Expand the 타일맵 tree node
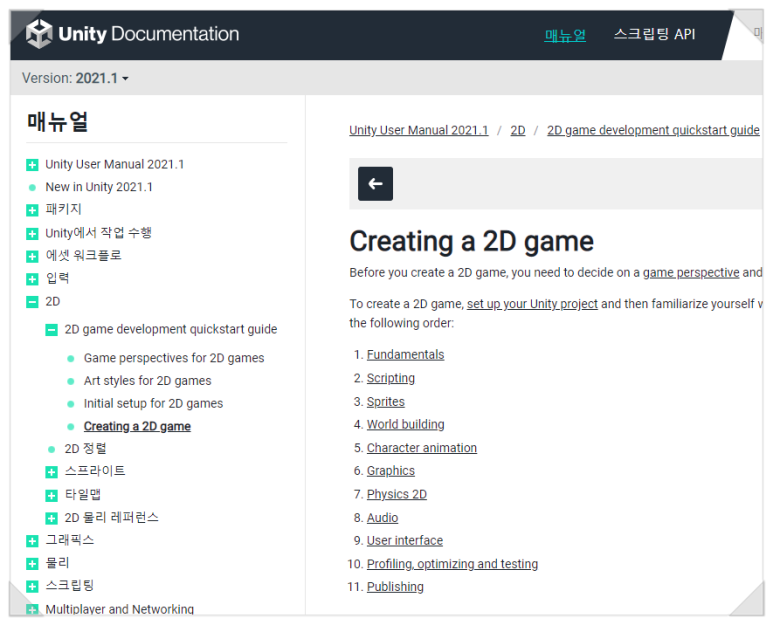 click(x=51, y=495)
